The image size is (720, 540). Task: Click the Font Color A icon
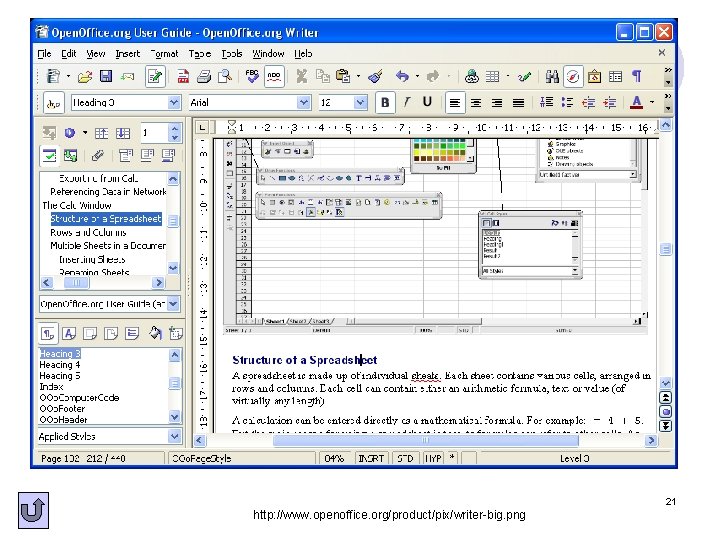click(x=636, y=102)
